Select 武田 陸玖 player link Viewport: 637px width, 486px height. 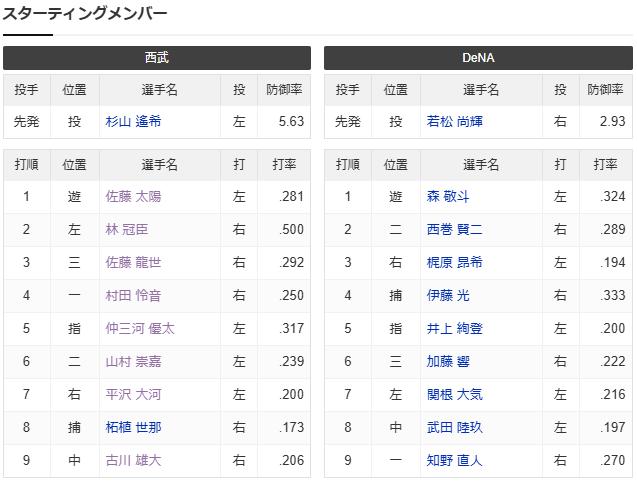pos(455,427)
